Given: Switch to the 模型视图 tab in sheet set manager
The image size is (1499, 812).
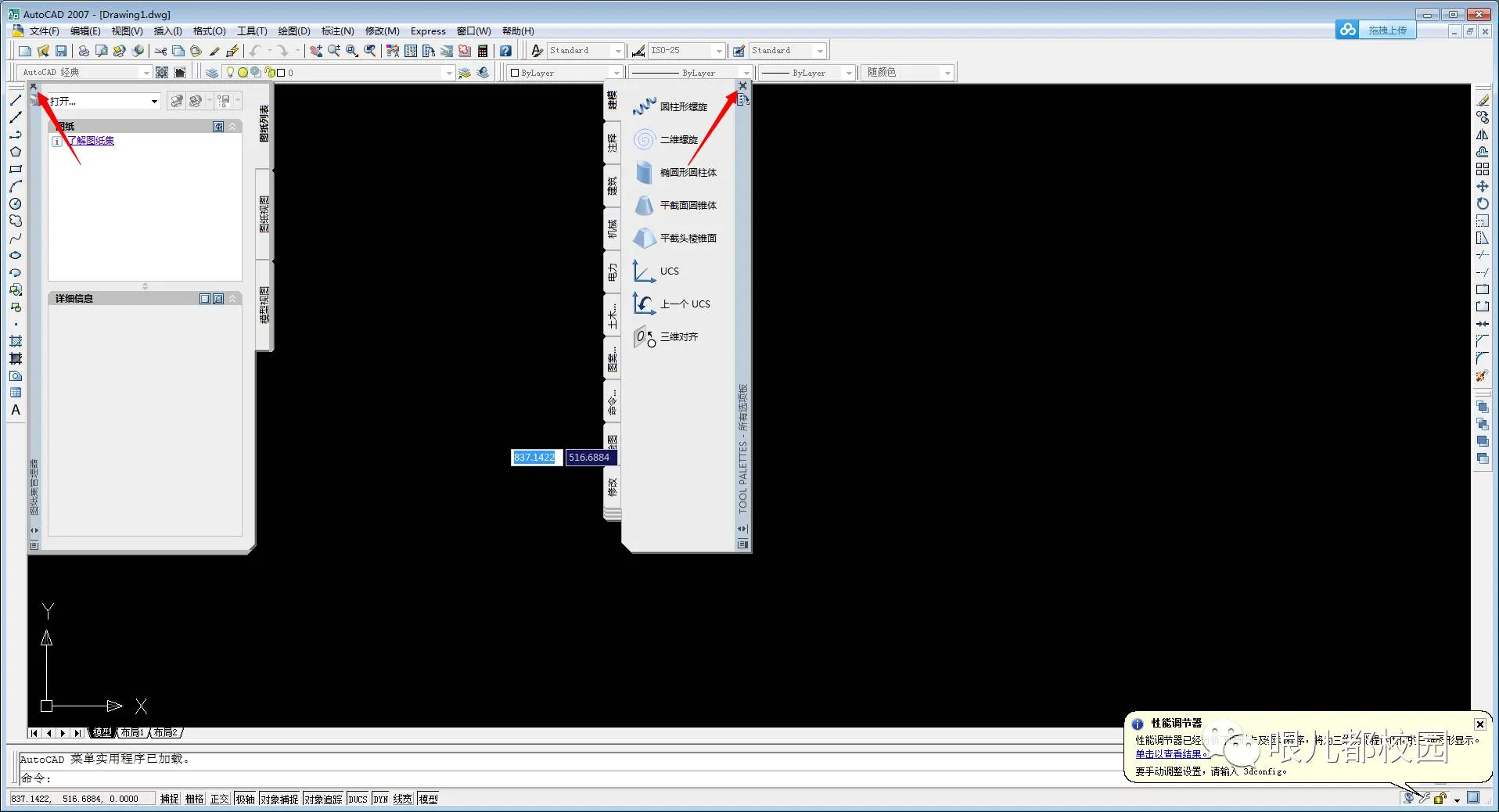Looking at the screenshot, I should [264, 305].
